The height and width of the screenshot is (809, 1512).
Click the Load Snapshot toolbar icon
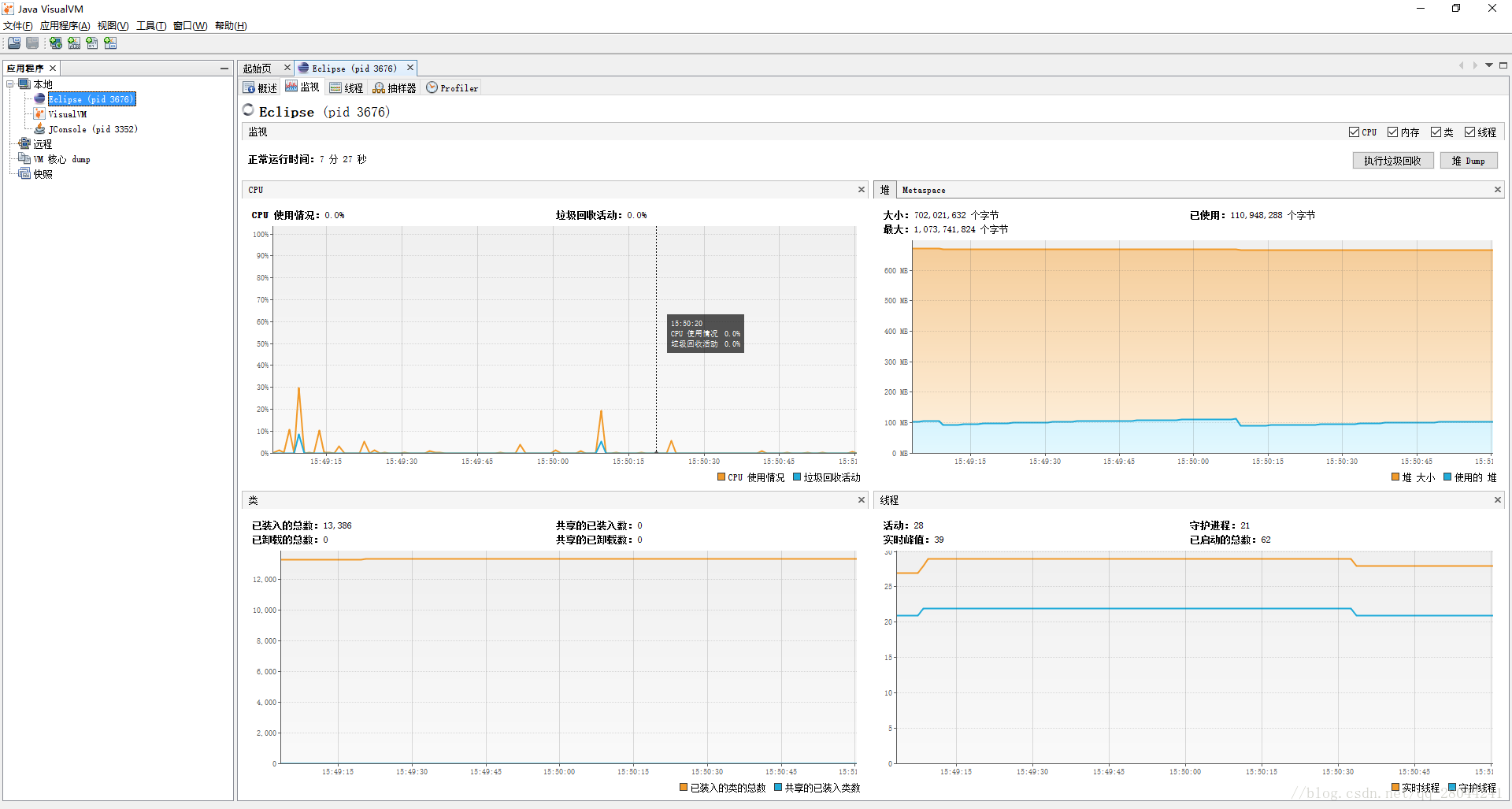[14, 43]
